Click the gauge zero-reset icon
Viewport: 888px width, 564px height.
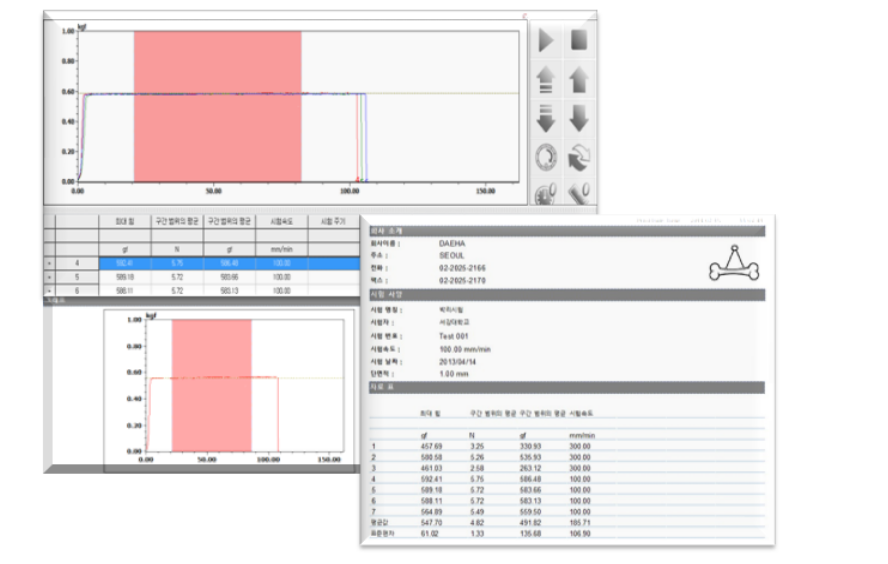[x=546, y=194]
